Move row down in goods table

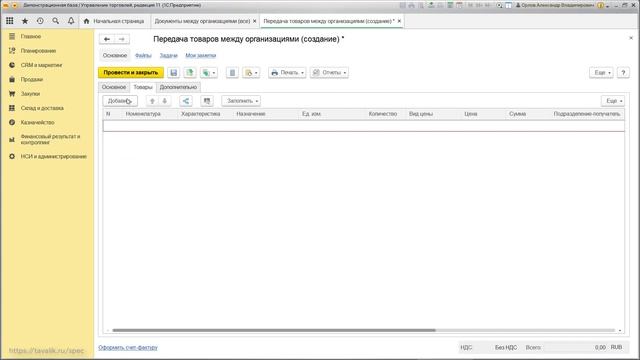[x=165, y=101]
